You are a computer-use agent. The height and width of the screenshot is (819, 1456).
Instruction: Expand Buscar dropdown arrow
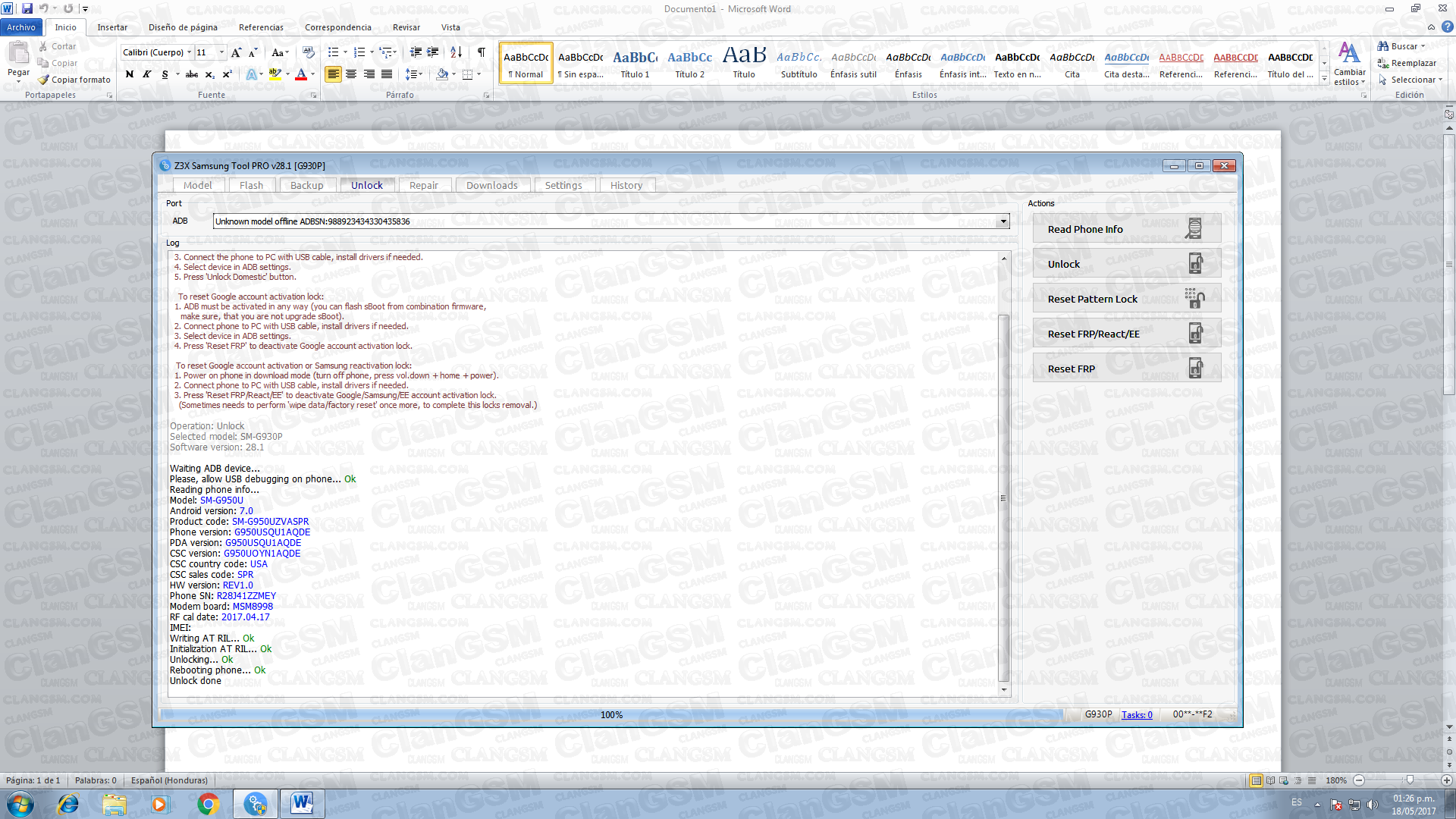1423,46
